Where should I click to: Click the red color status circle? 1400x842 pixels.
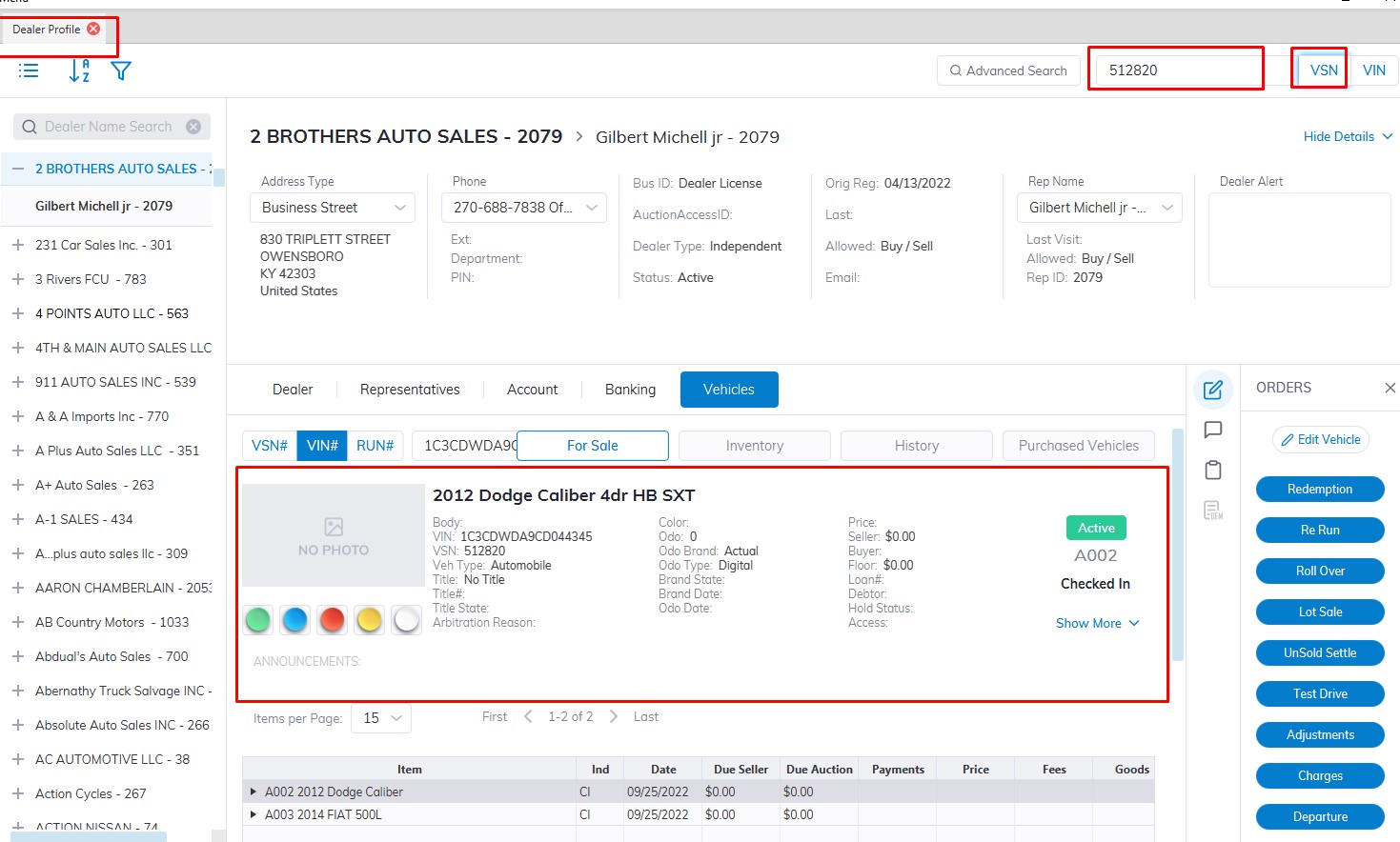332,620
